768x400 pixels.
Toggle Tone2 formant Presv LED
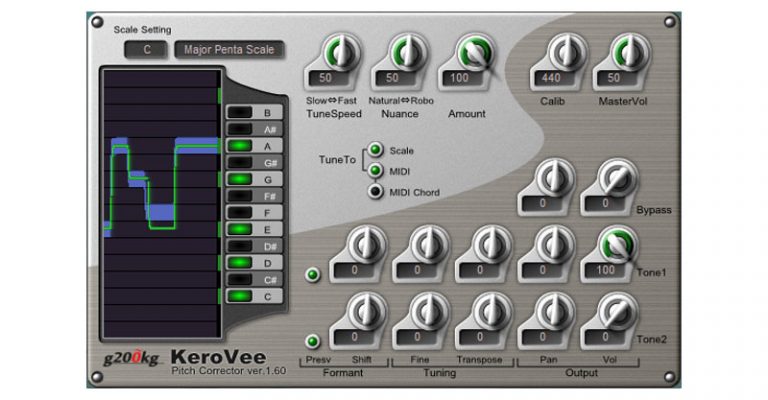click(x=312, y=341)
